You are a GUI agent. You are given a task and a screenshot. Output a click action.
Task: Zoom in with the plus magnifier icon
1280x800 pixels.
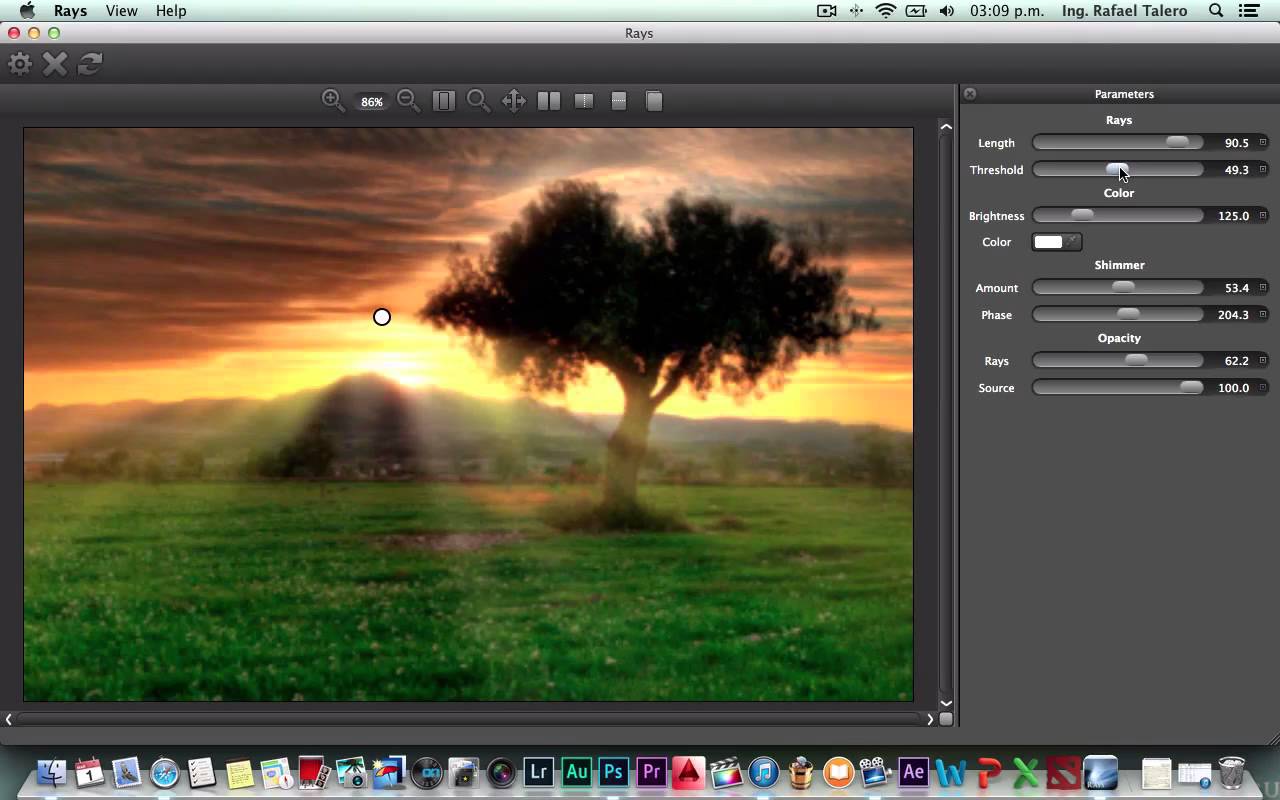point(333,100)
